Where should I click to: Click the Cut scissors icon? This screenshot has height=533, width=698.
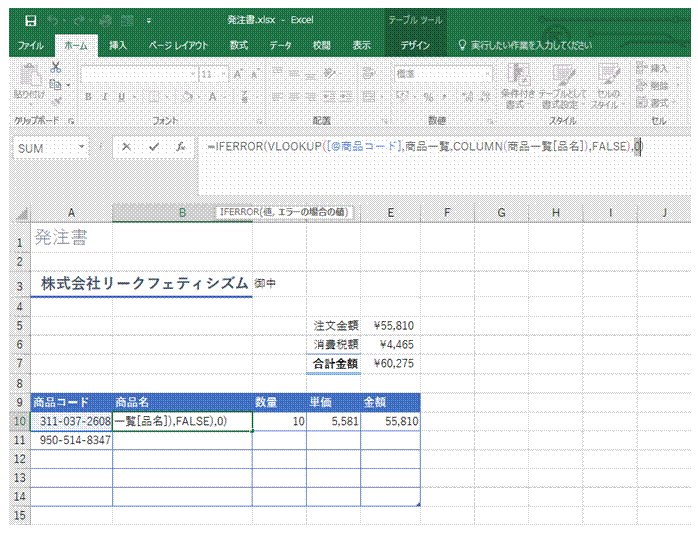click(x=56, y=67)
